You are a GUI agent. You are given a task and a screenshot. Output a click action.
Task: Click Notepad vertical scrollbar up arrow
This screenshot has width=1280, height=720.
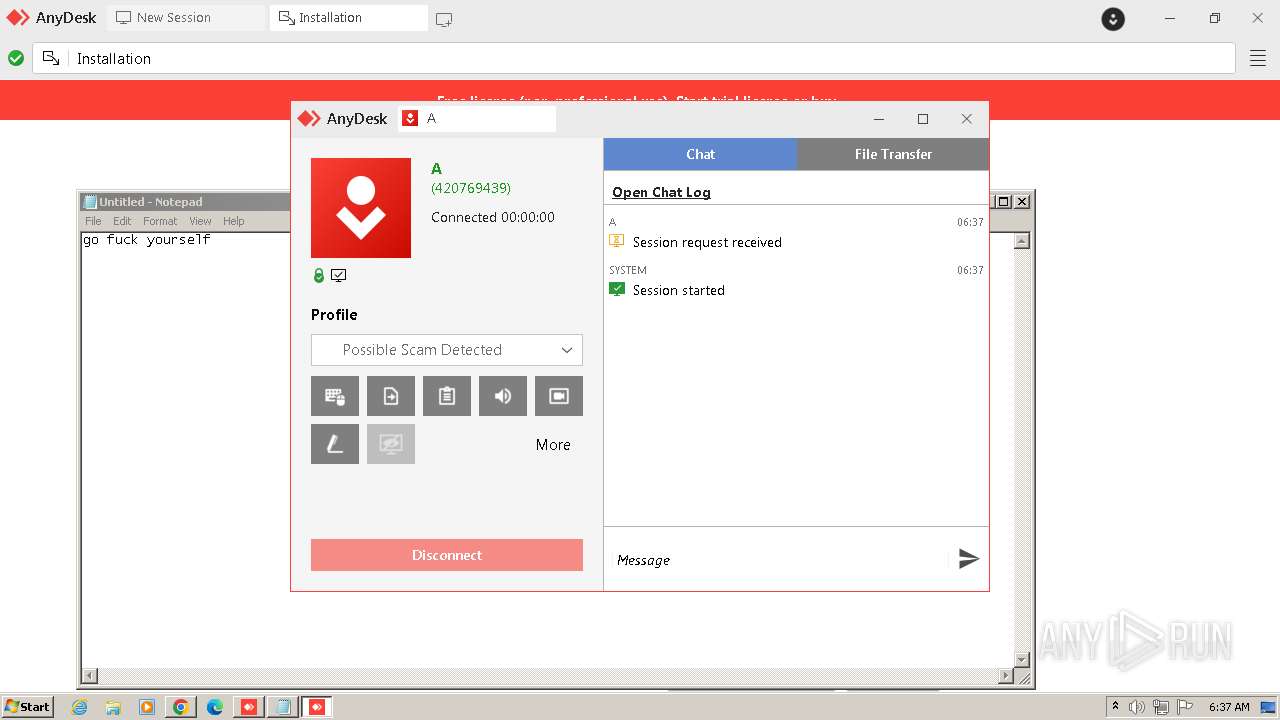click(x=1021, y=241)
